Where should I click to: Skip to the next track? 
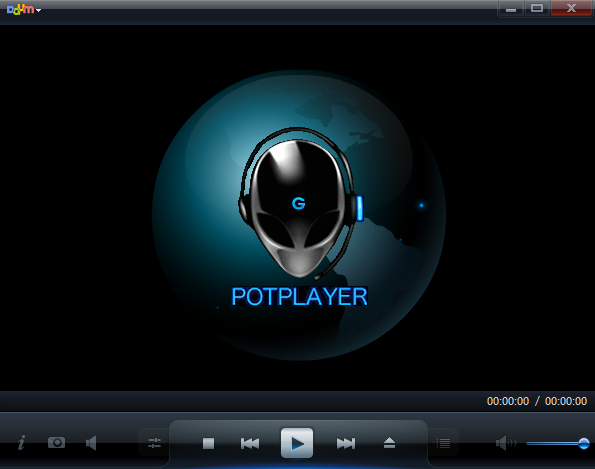(x=346, y=443)
